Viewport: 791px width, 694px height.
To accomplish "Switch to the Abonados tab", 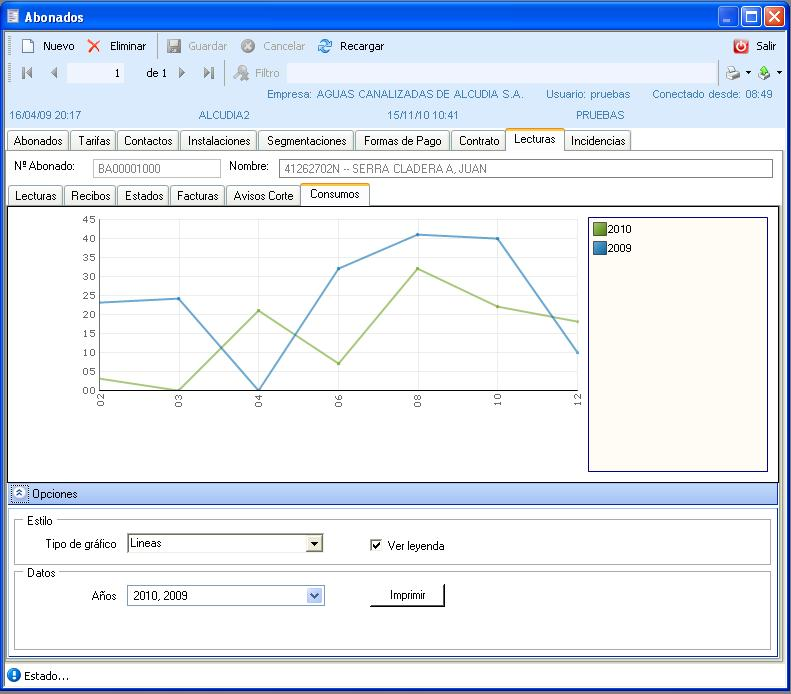I will coord(38,141).
